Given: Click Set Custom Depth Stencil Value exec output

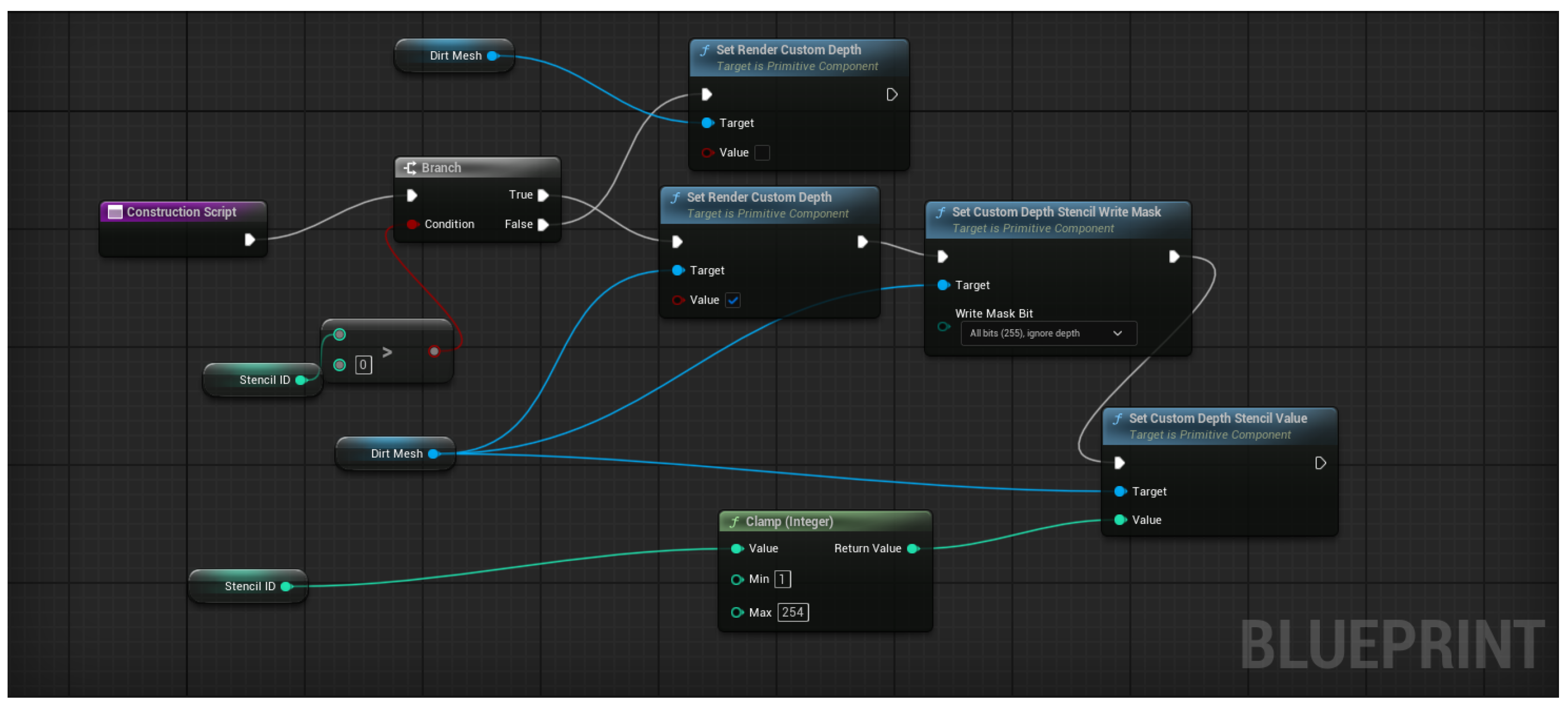Looking at the screenshot, I should point(1320,463).
